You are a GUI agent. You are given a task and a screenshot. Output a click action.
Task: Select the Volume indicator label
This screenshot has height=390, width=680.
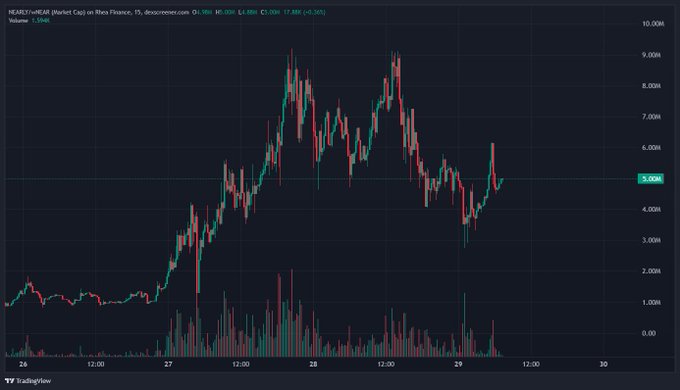(x=18, y=20)
